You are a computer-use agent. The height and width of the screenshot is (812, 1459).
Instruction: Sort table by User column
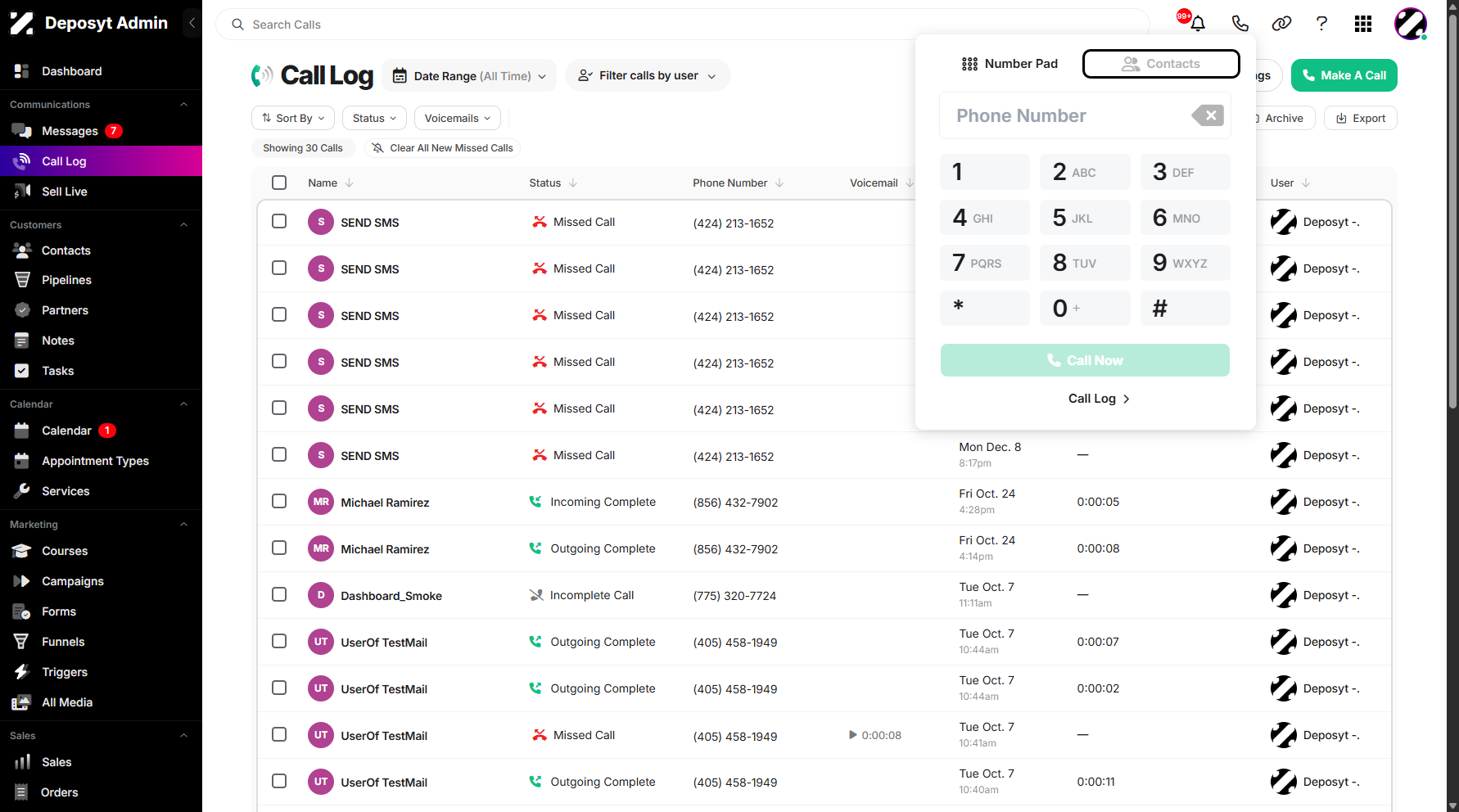(x=1290, y=183)
